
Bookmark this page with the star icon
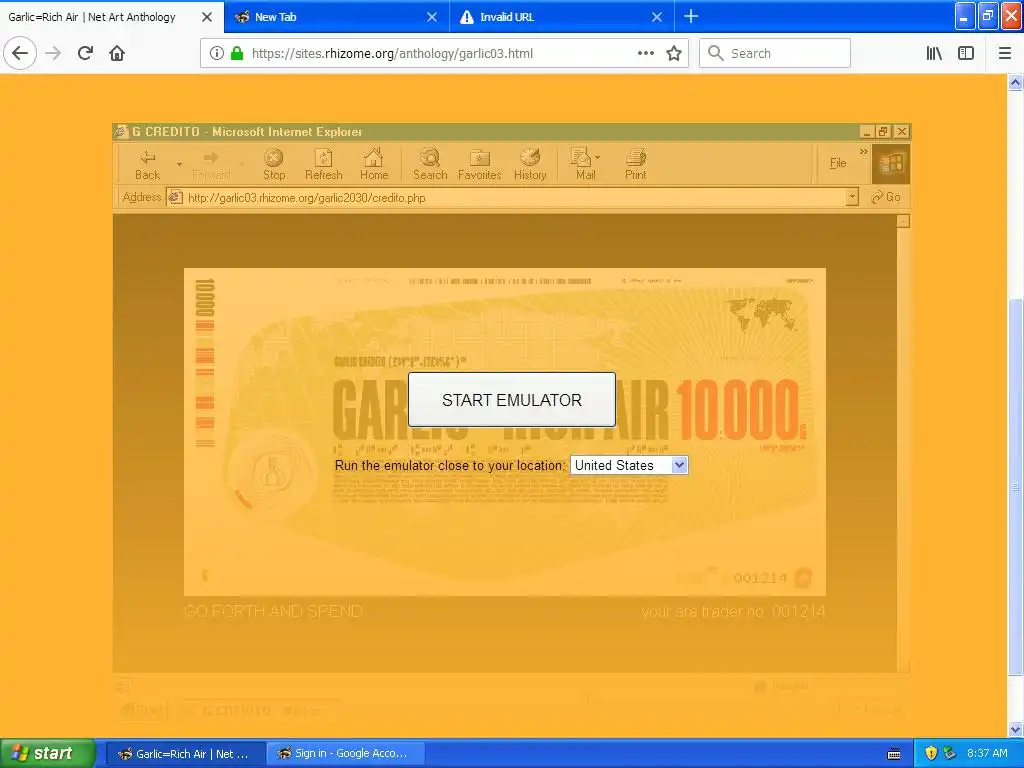click(x=674, y=54)
